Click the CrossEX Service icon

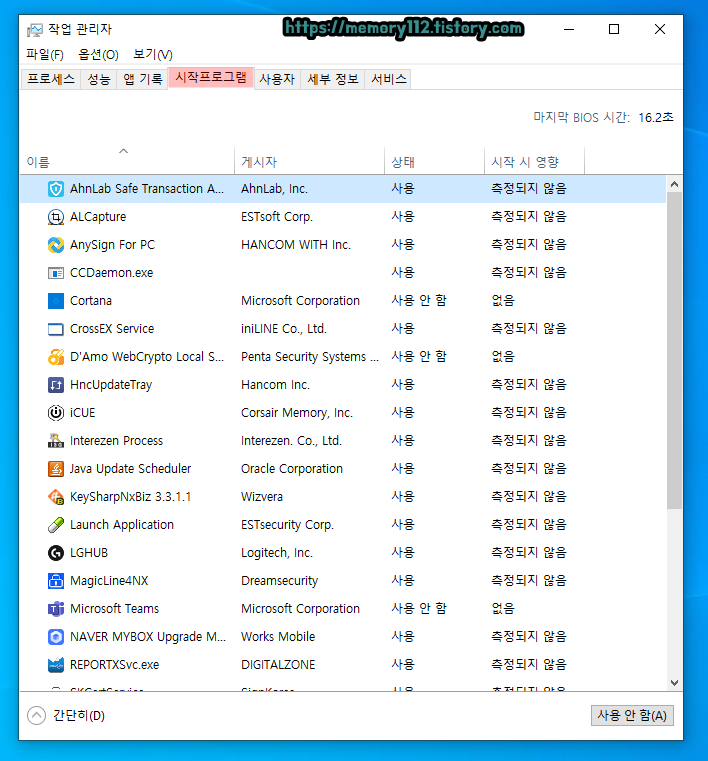point(56,329)
